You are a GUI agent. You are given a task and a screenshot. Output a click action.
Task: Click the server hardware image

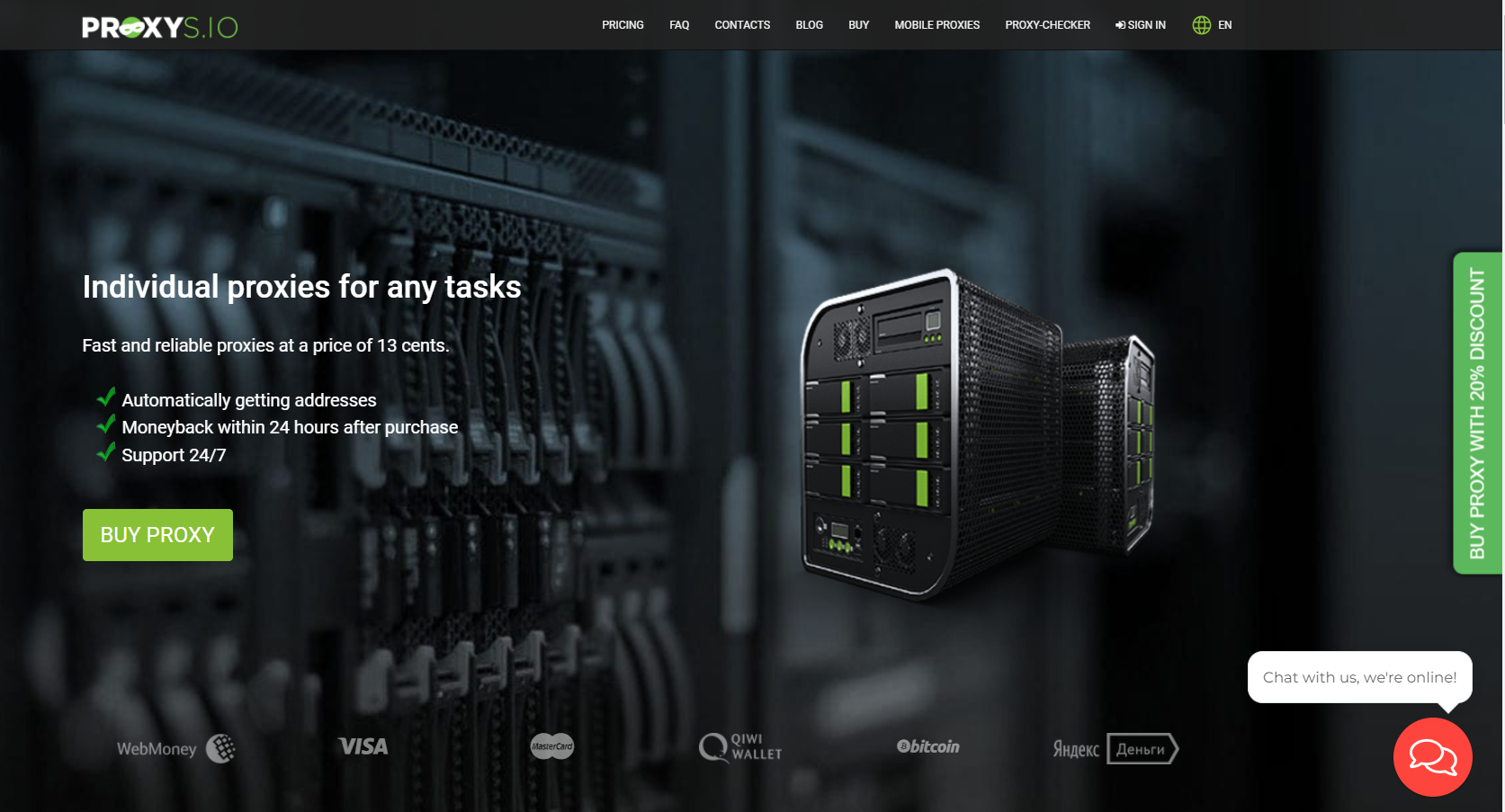pos(978,433)
